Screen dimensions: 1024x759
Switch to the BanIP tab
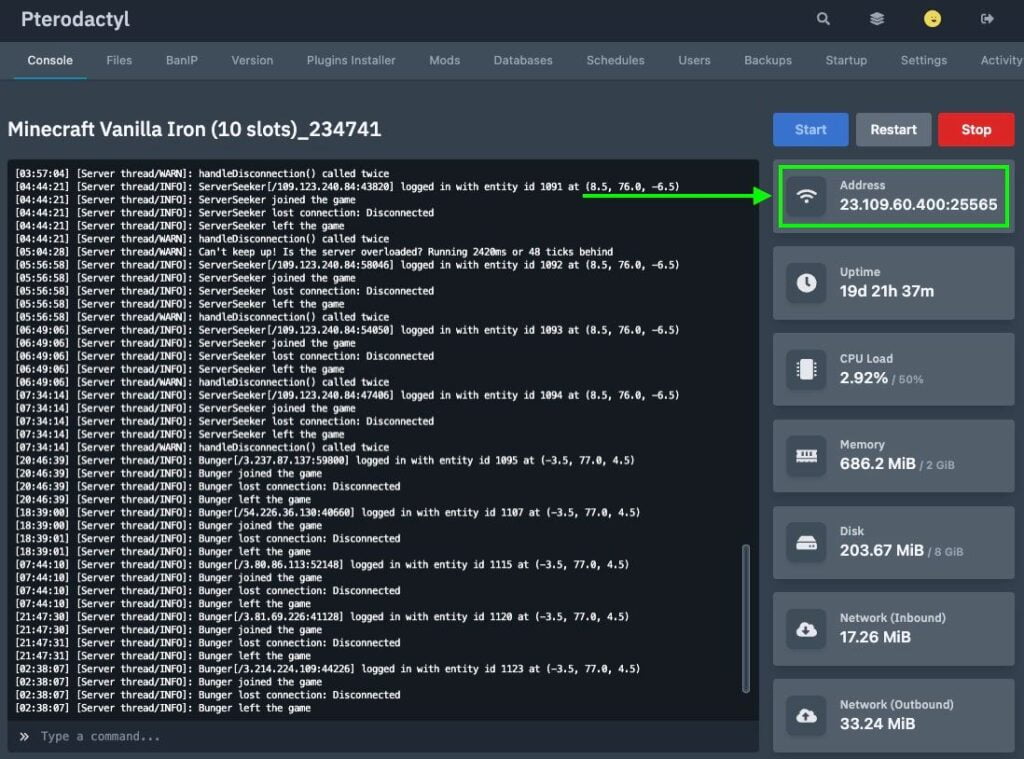pos(181,60)
